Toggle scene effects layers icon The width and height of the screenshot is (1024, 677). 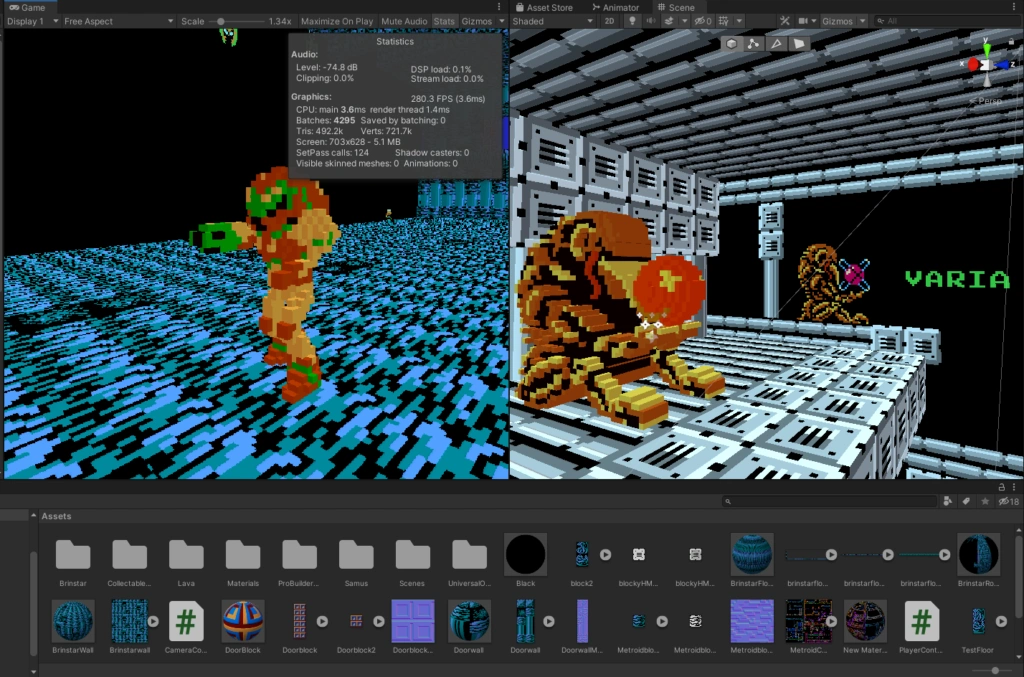pyautogui.click(x=669, y=21)
